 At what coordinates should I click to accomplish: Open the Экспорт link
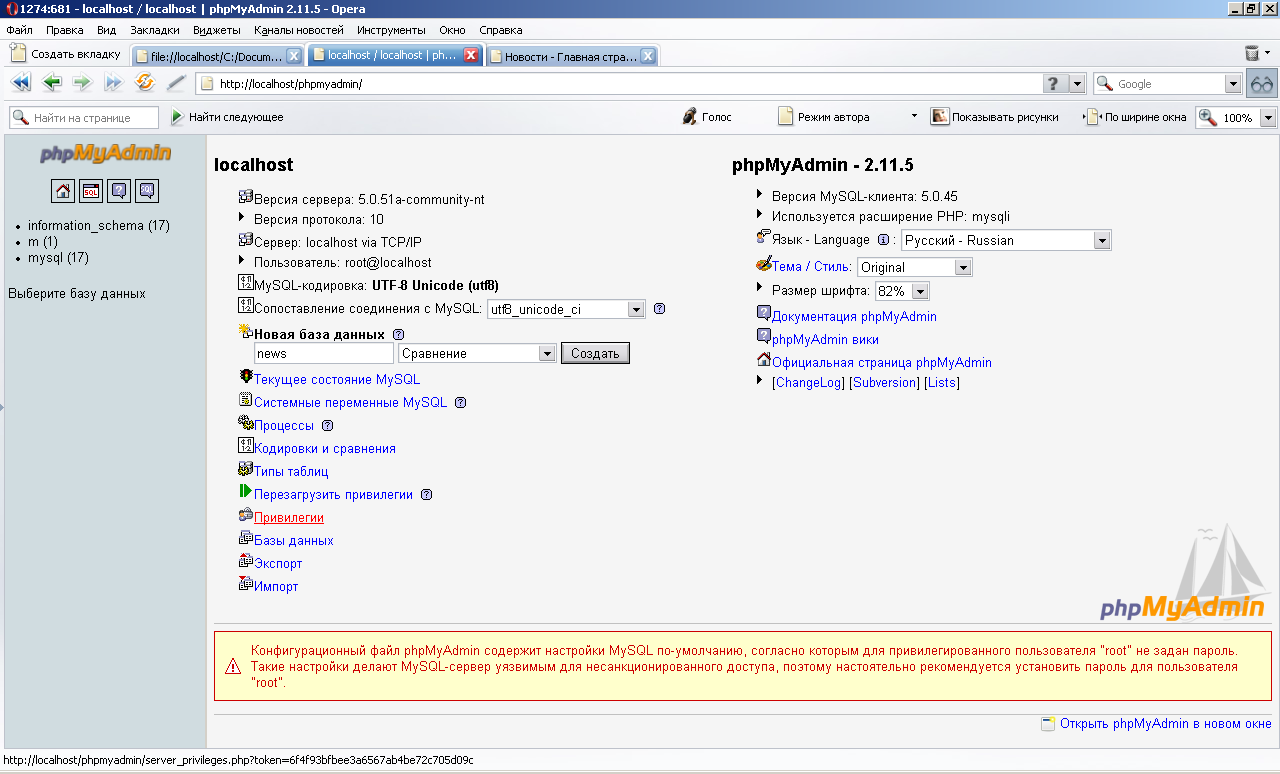[x=278, y=564]
